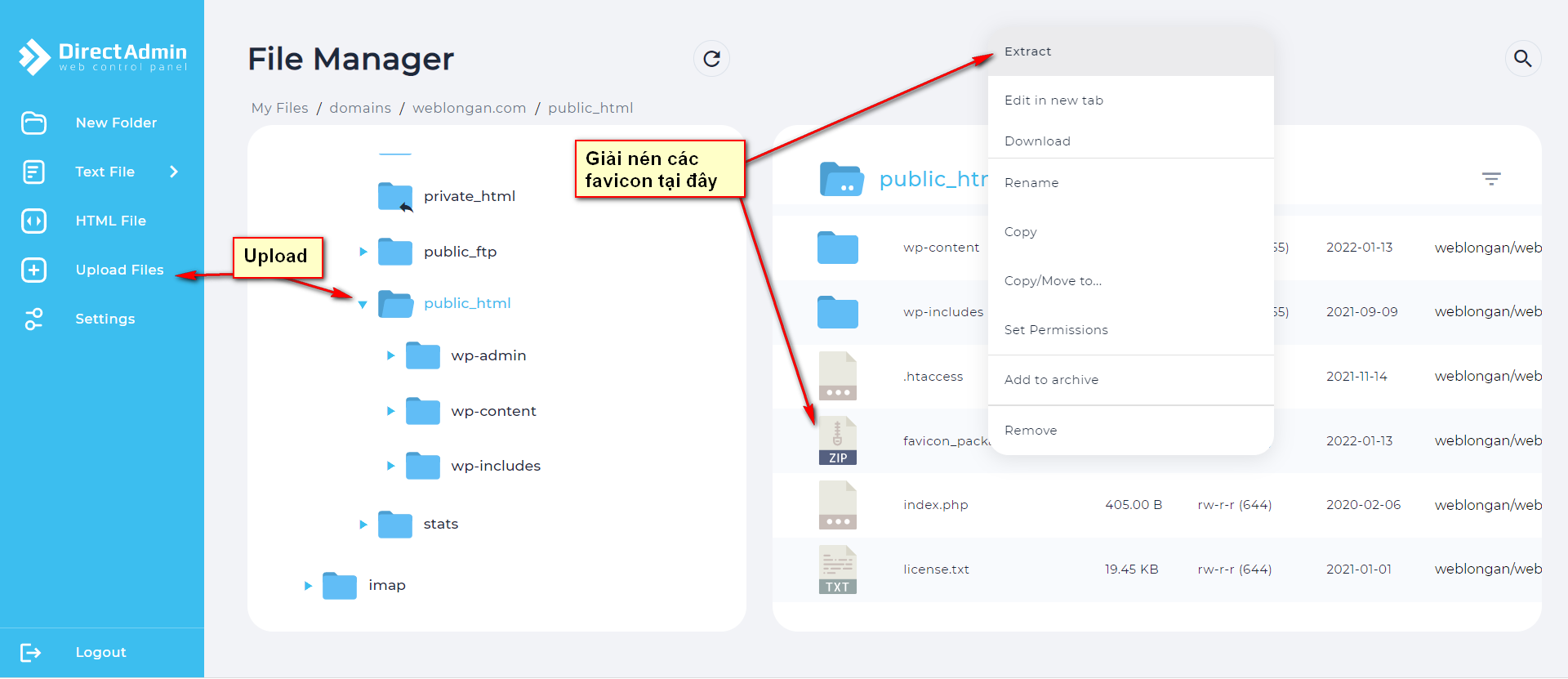Click the Logout label
1568x679 pixels.
(x=100, y=652)
